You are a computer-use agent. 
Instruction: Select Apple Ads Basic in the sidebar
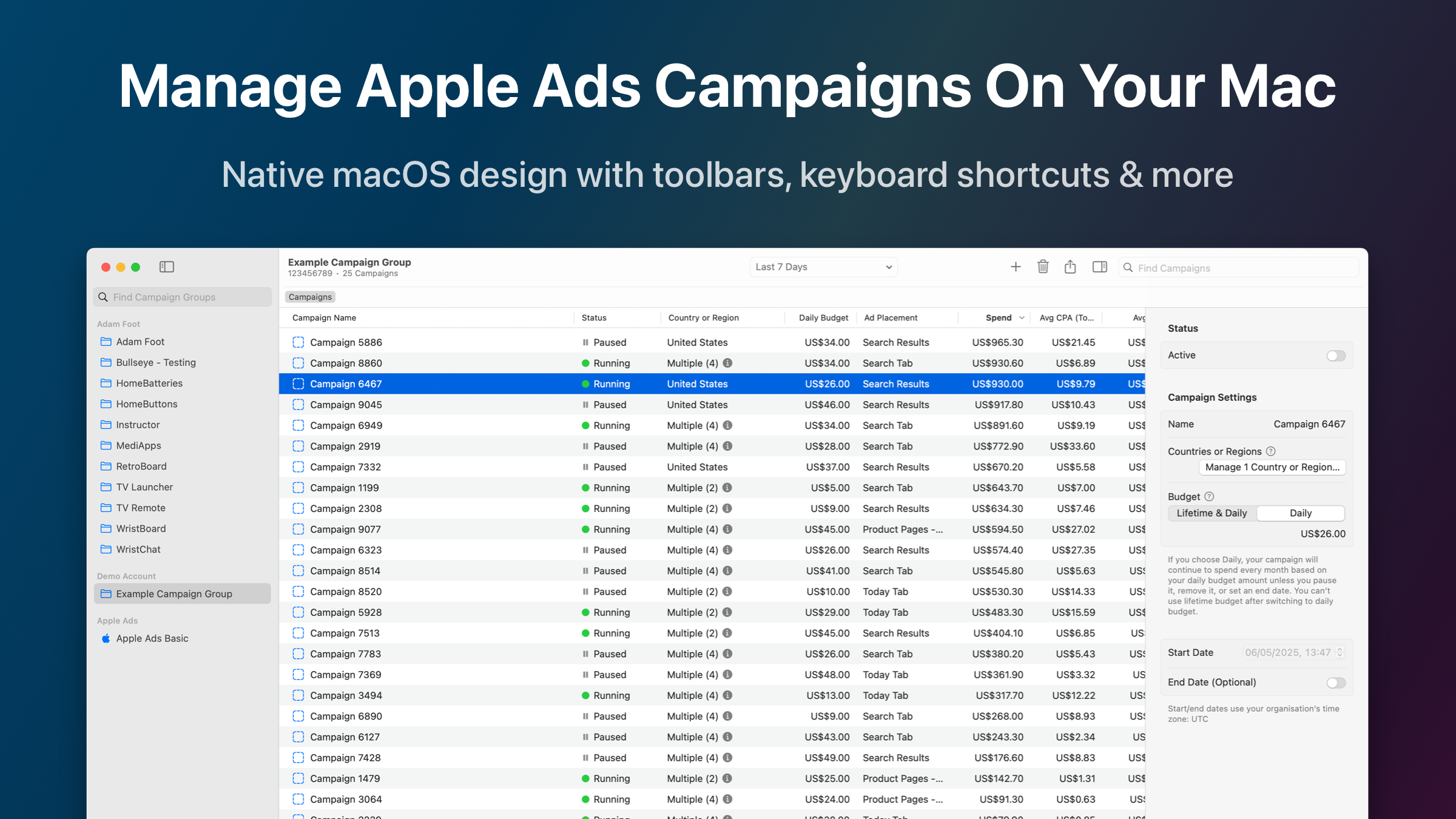152,638
